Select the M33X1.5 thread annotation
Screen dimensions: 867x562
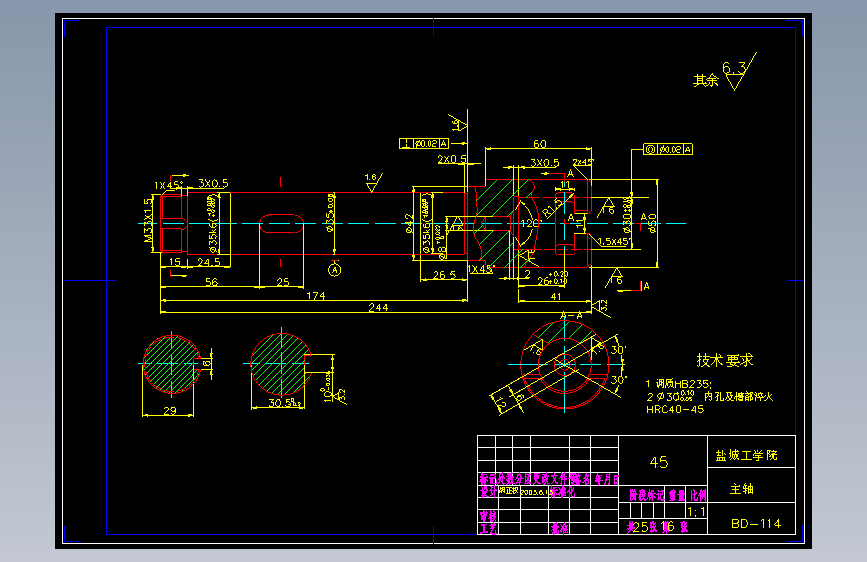point(148,220)
